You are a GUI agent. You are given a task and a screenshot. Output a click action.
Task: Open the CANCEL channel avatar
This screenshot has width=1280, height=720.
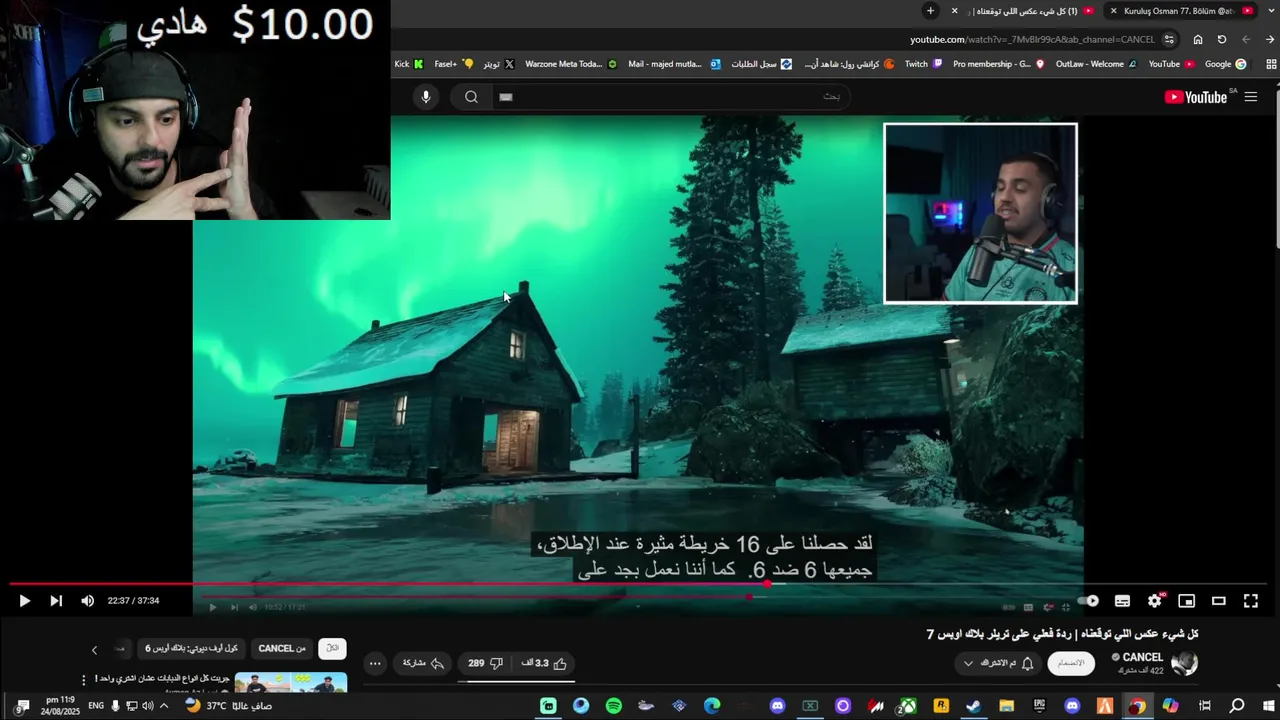click(x=1184, y=663)
